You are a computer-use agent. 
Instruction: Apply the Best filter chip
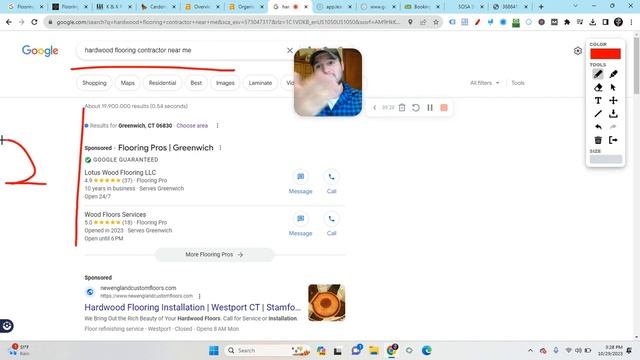tap(196, 83)
